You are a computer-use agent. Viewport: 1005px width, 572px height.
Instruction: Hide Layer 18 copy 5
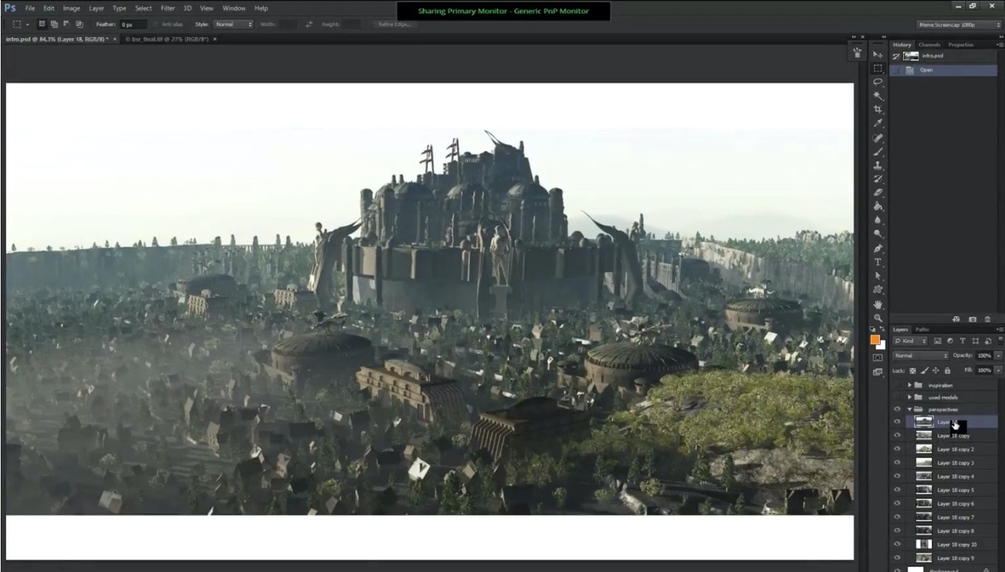(x=897, y=490)
